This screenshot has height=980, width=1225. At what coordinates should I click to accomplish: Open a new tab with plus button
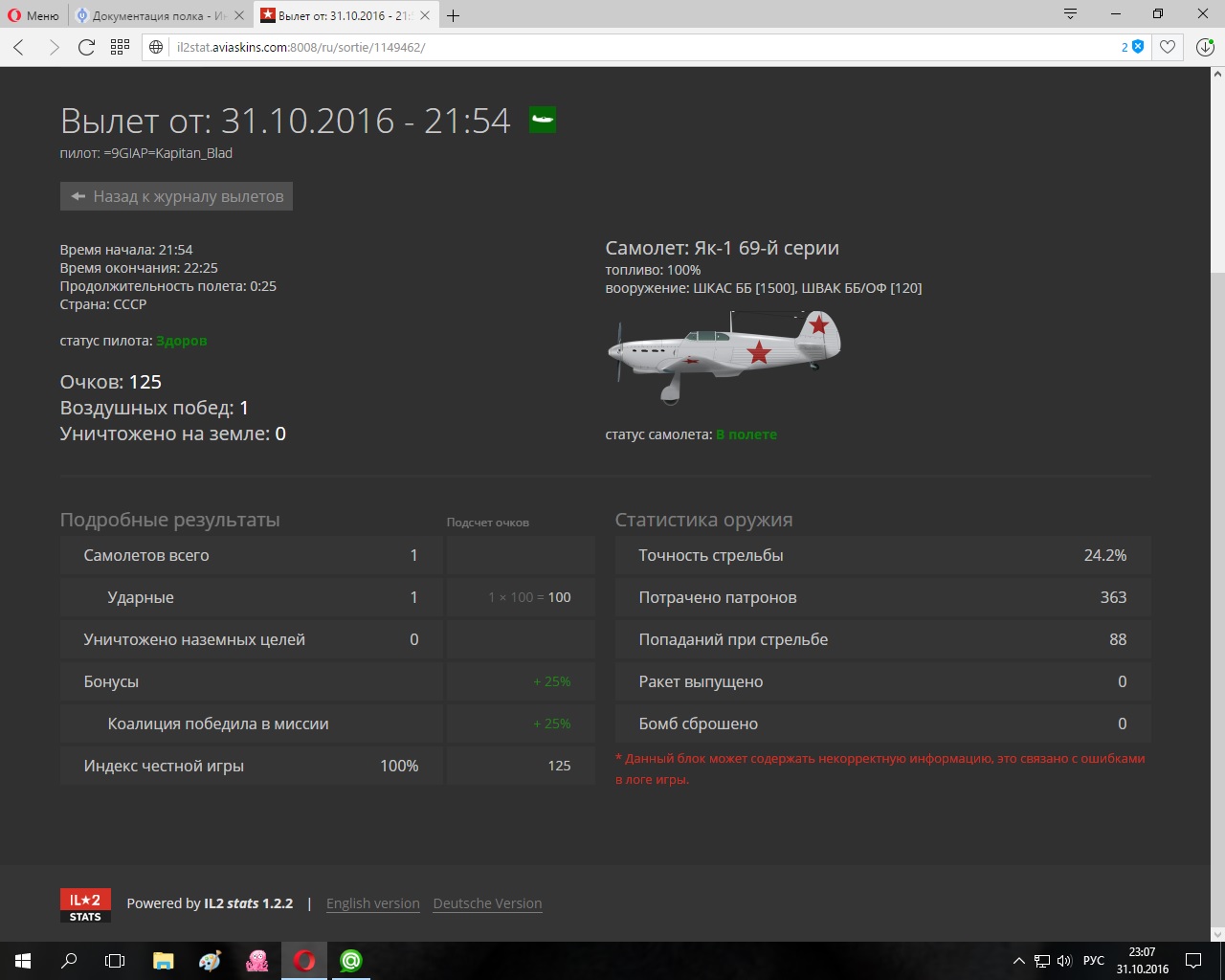[x=454, y=15]
